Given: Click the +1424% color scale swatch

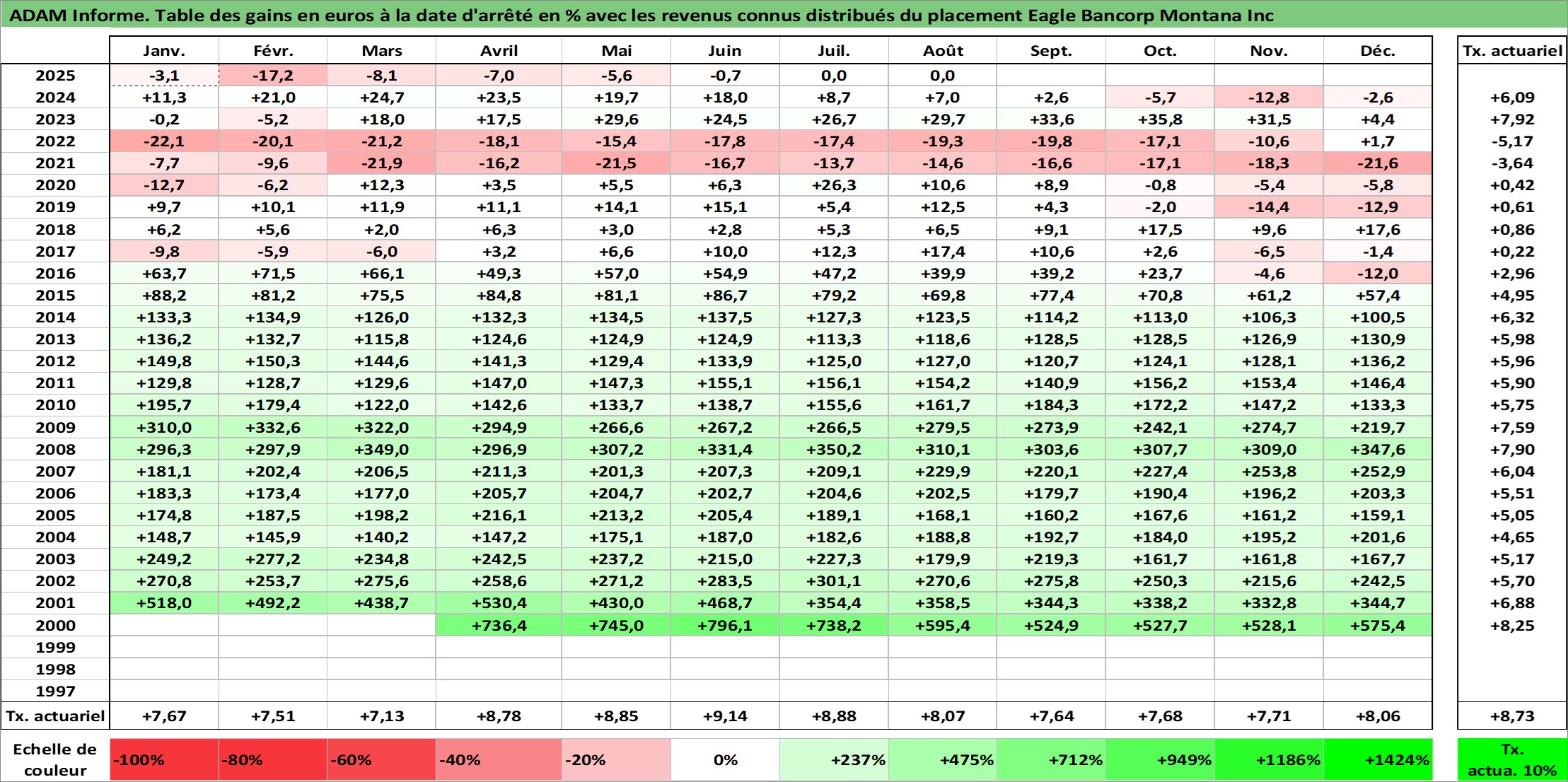Looking at the screenshot, I should (x=1378, y=760).
